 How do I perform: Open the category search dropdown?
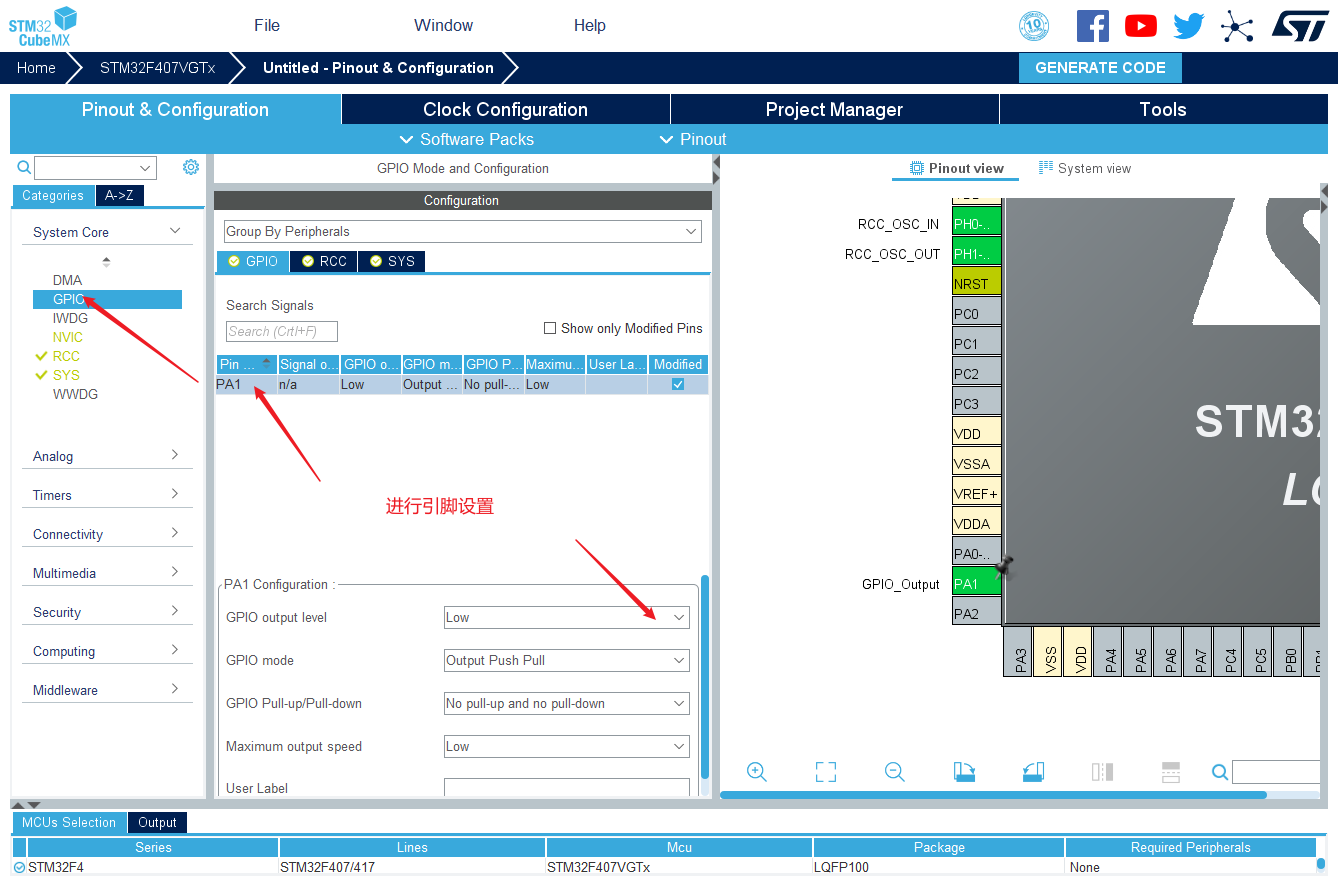146,168
